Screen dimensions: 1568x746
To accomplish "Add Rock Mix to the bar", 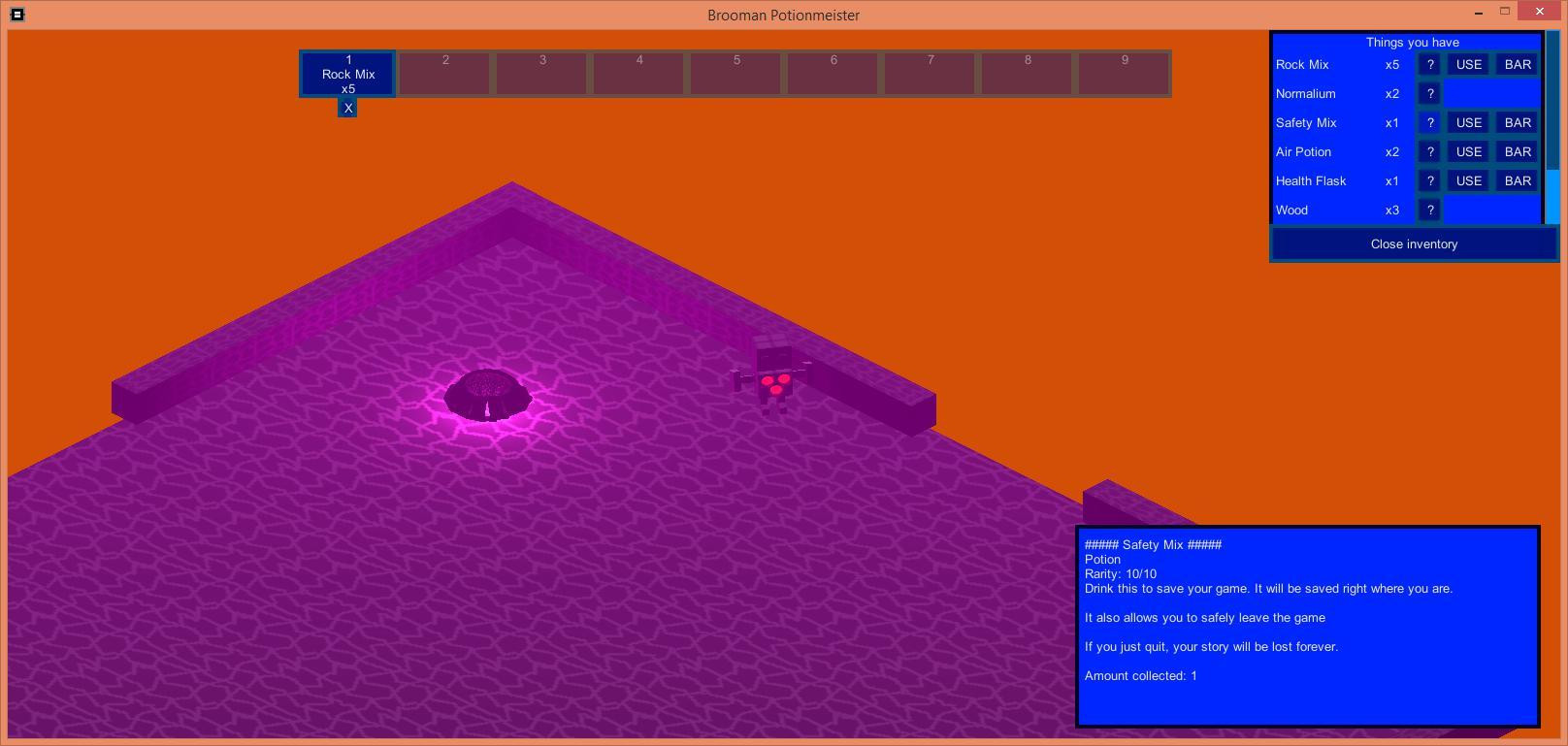I will tap(1518, 65).
